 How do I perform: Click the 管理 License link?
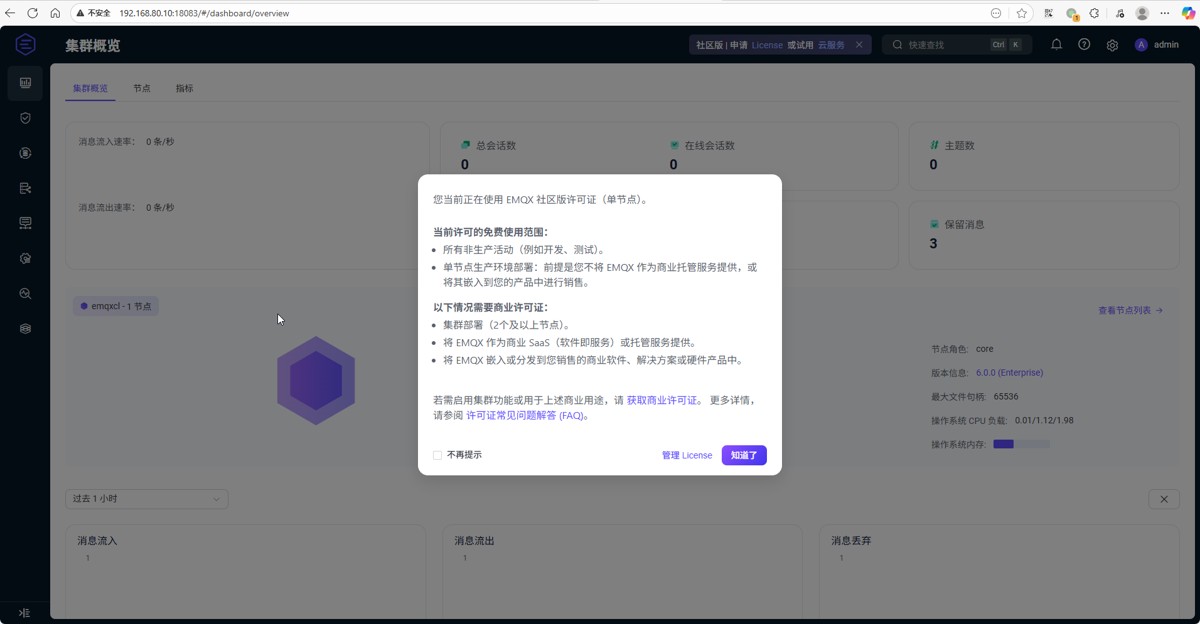(687, 455)
